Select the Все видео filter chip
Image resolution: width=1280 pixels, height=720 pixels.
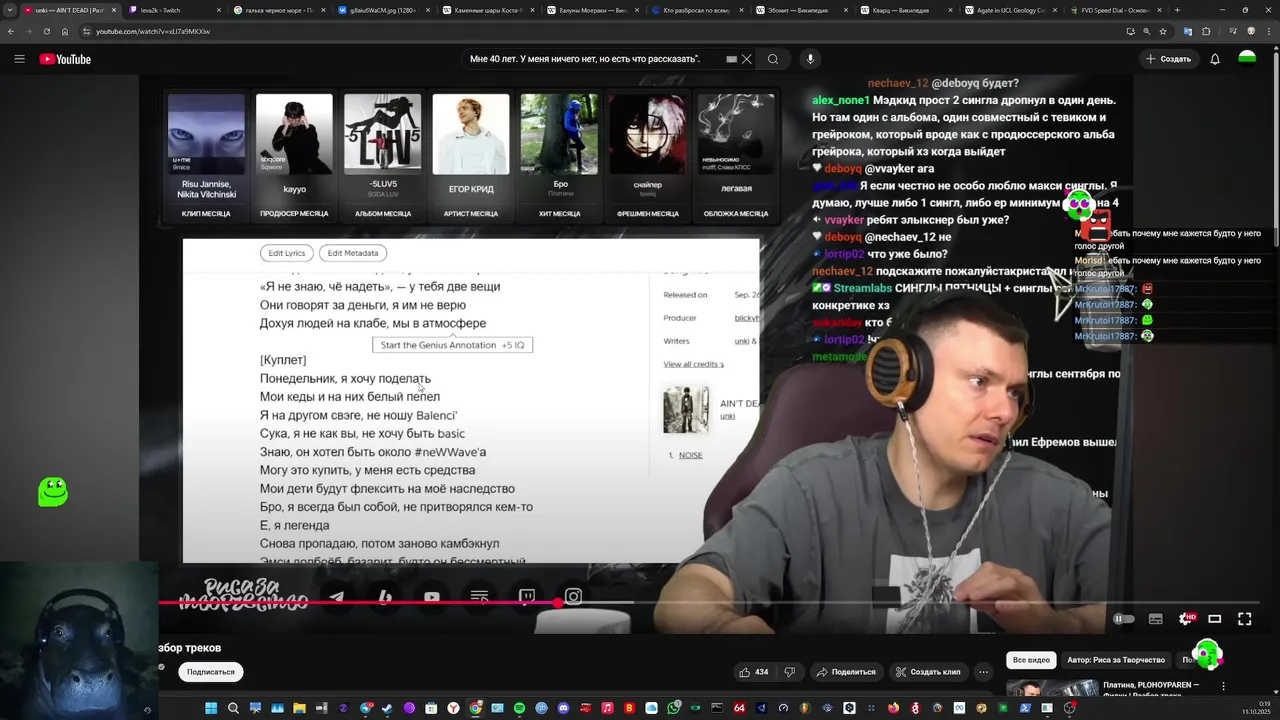click(1031, 660)
